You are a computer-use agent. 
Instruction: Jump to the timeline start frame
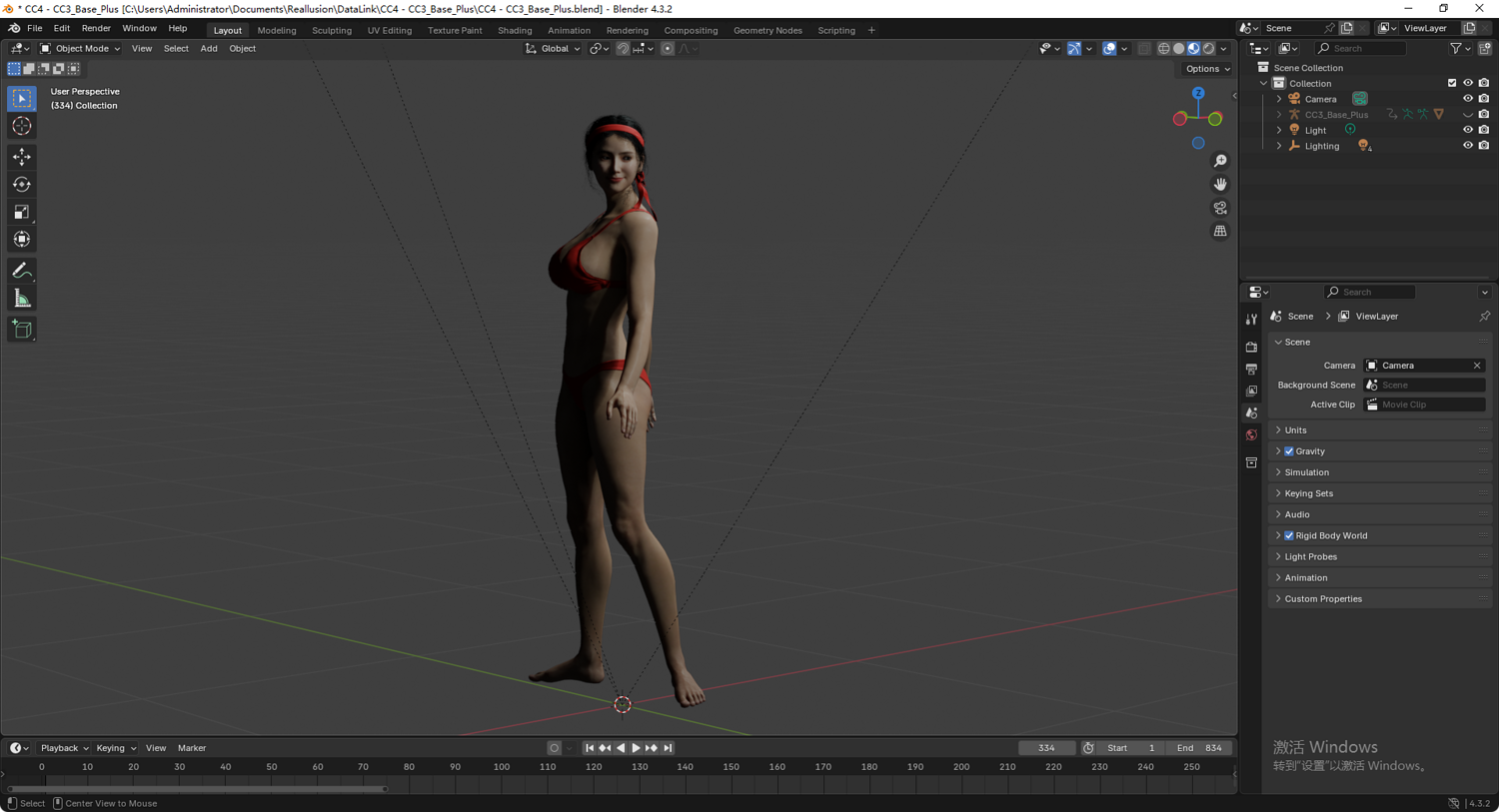coord(590,748)
